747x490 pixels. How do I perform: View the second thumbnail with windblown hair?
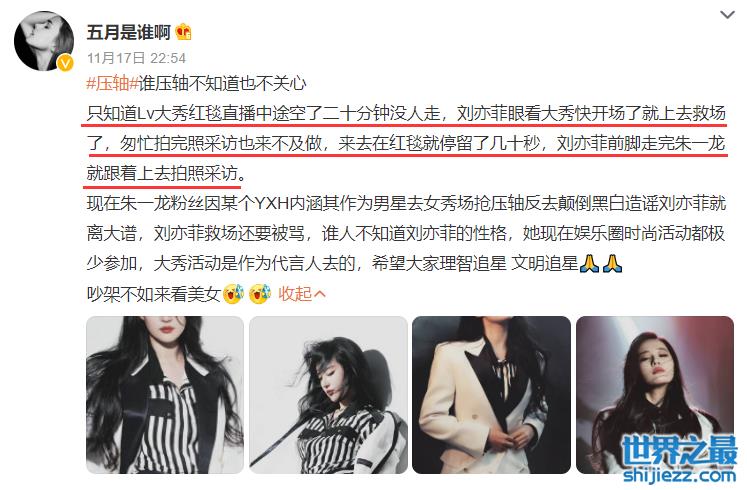coord(328,395)
